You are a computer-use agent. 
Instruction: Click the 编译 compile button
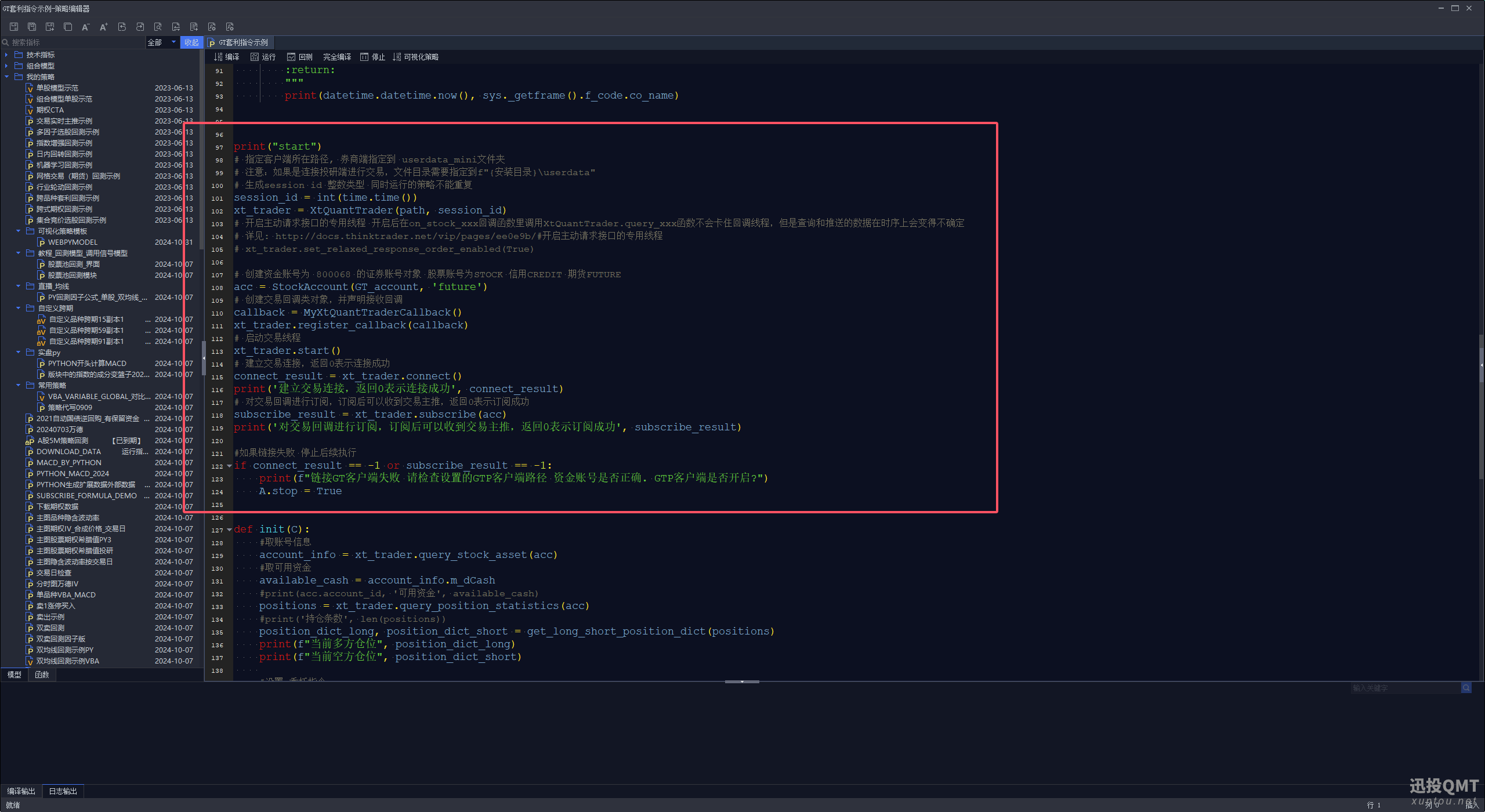coord(227,57)
